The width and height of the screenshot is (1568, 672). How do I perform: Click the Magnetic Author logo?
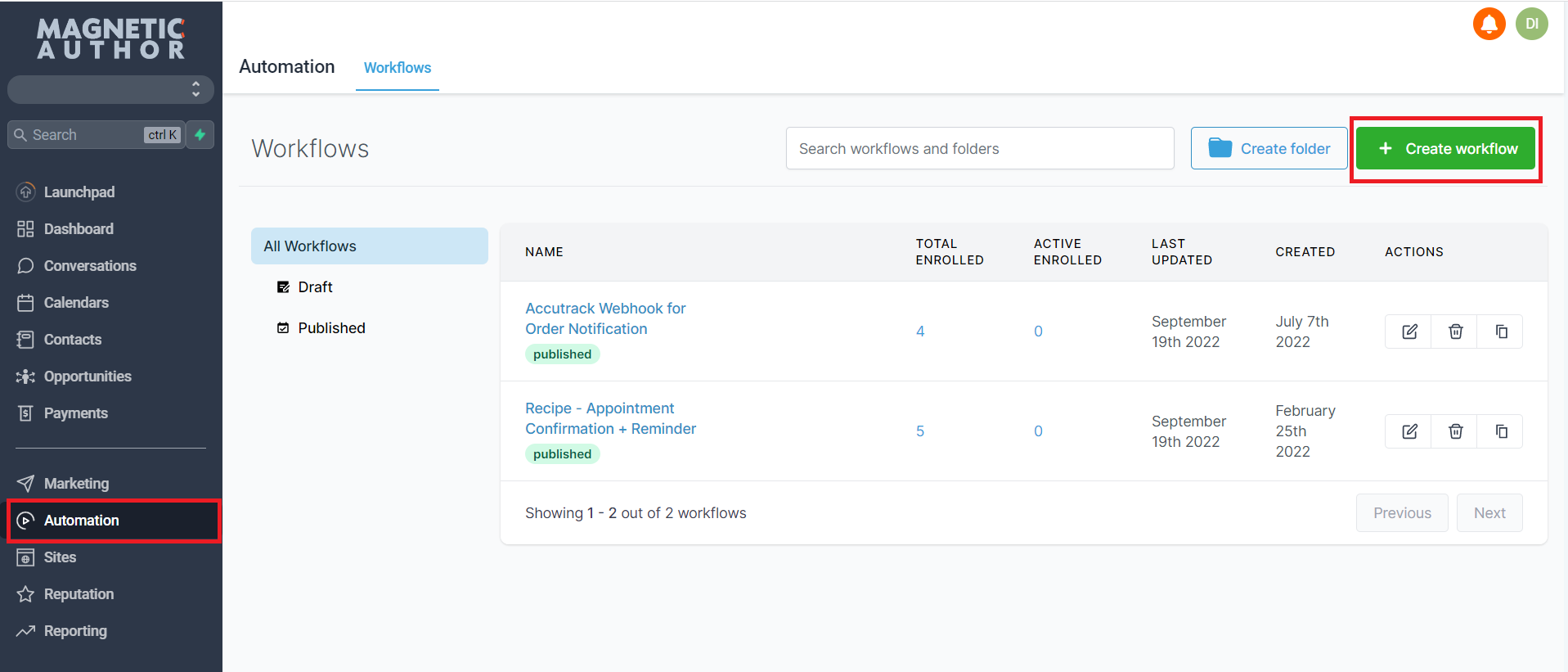tap(111, 38)
